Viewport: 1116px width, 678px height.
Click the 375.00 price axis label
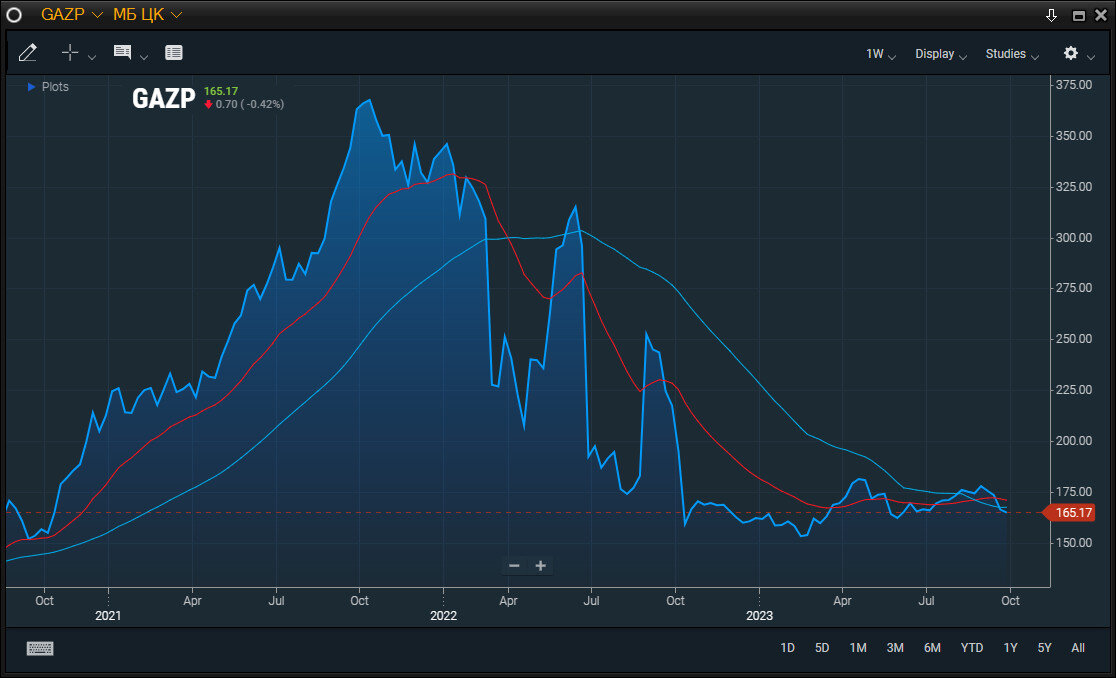pos(1073,85)
